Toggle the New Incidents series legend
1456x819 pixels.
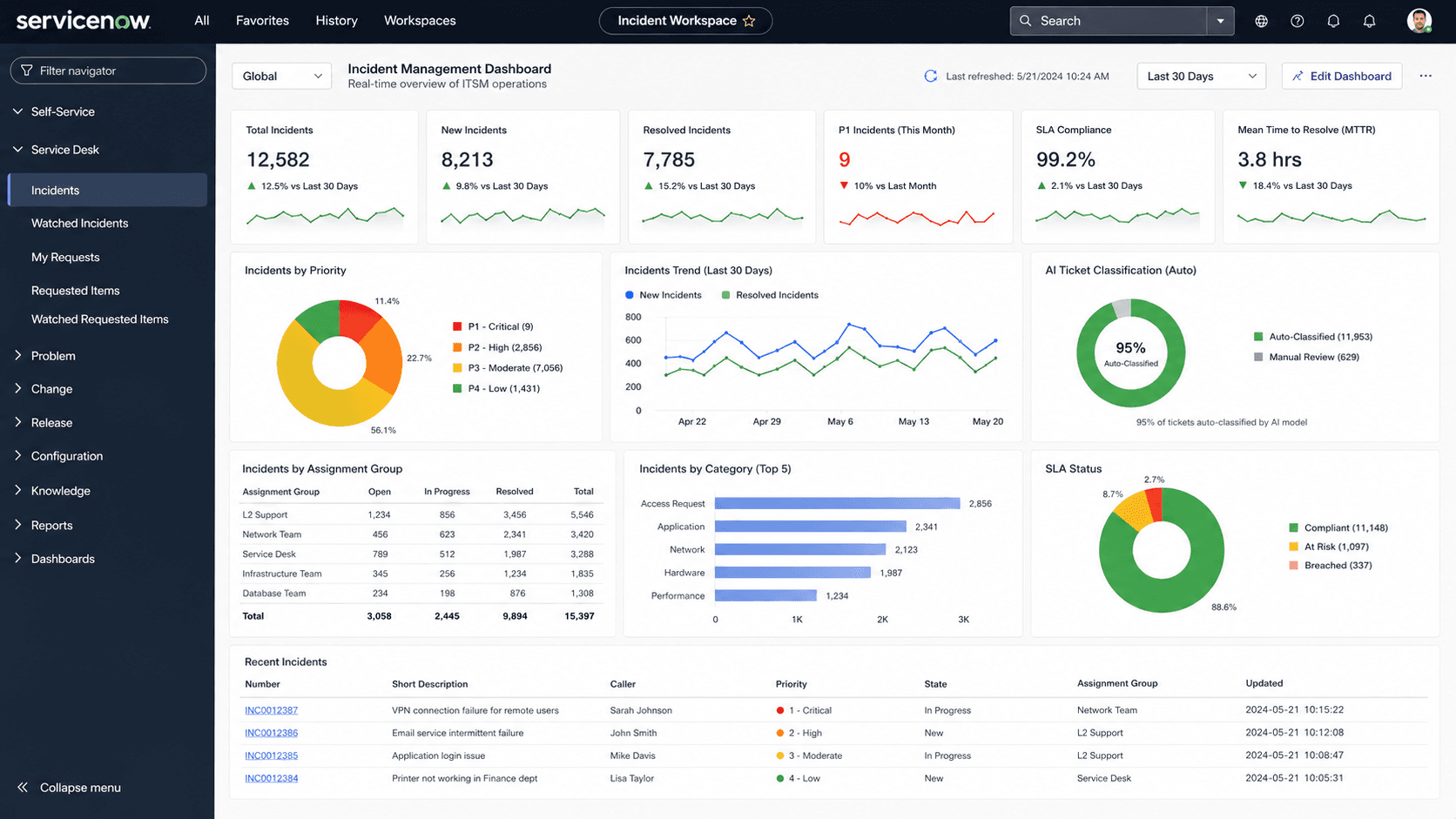click(x=664, y=295)
